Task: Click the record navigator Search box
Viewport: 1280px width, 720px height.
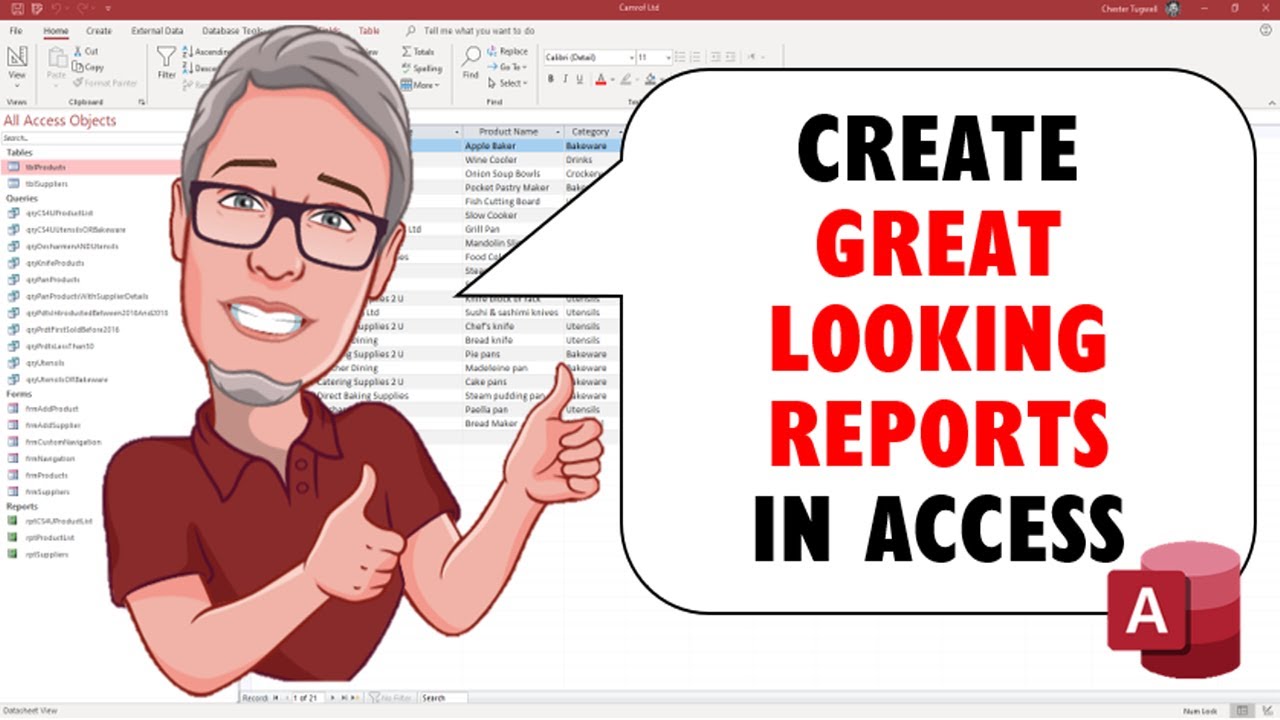Action: click(x=443, y=697)
